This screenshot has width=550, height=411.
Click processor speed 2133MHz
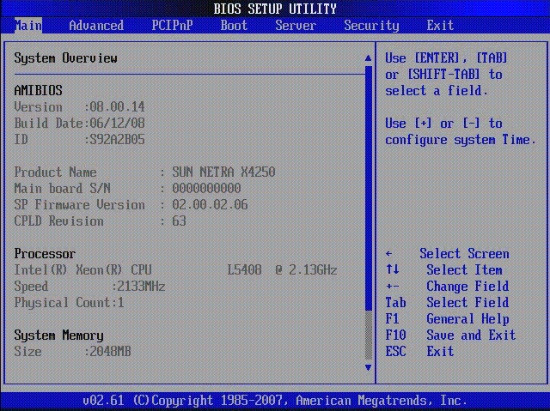click(141, 287)
